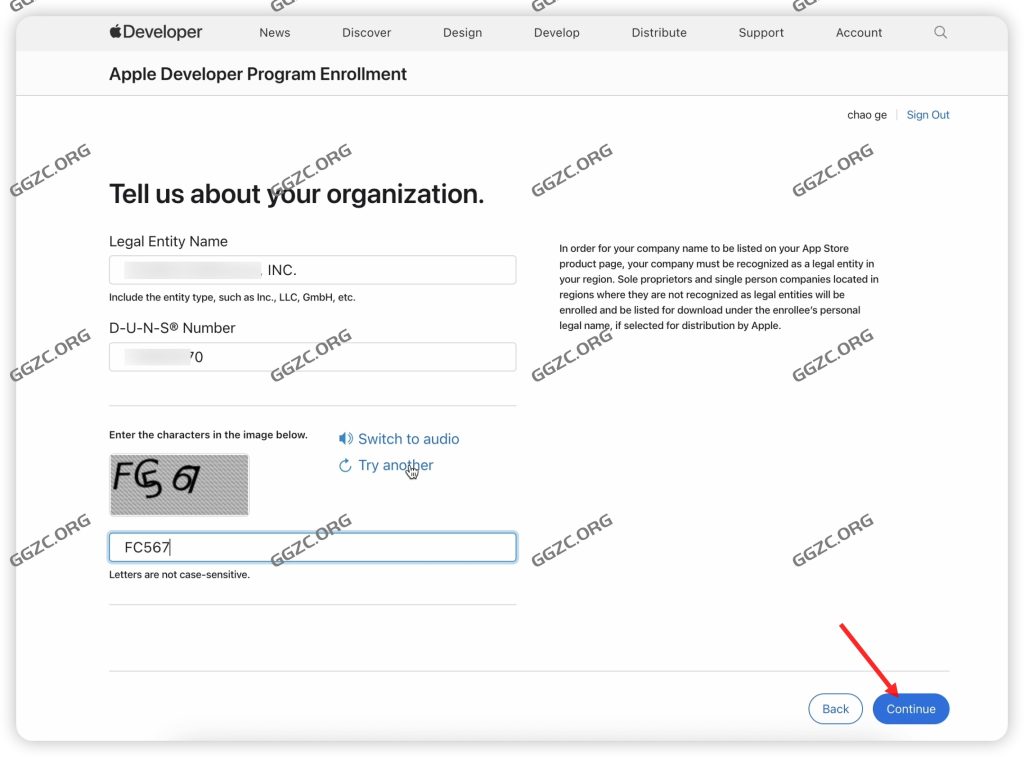Open search using the magnifying glass icon
This screenshot has width=1024, height=757.
coord(940,32)
